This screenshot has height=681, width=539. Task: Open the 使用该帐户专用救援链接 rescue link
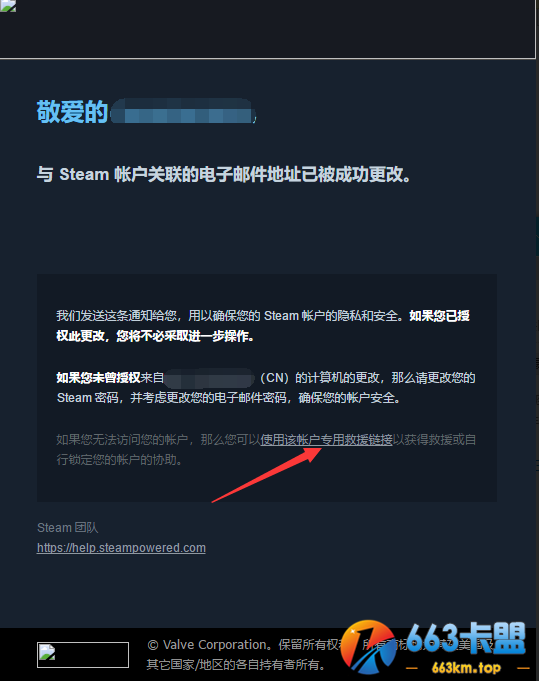[x=326, y=440]
